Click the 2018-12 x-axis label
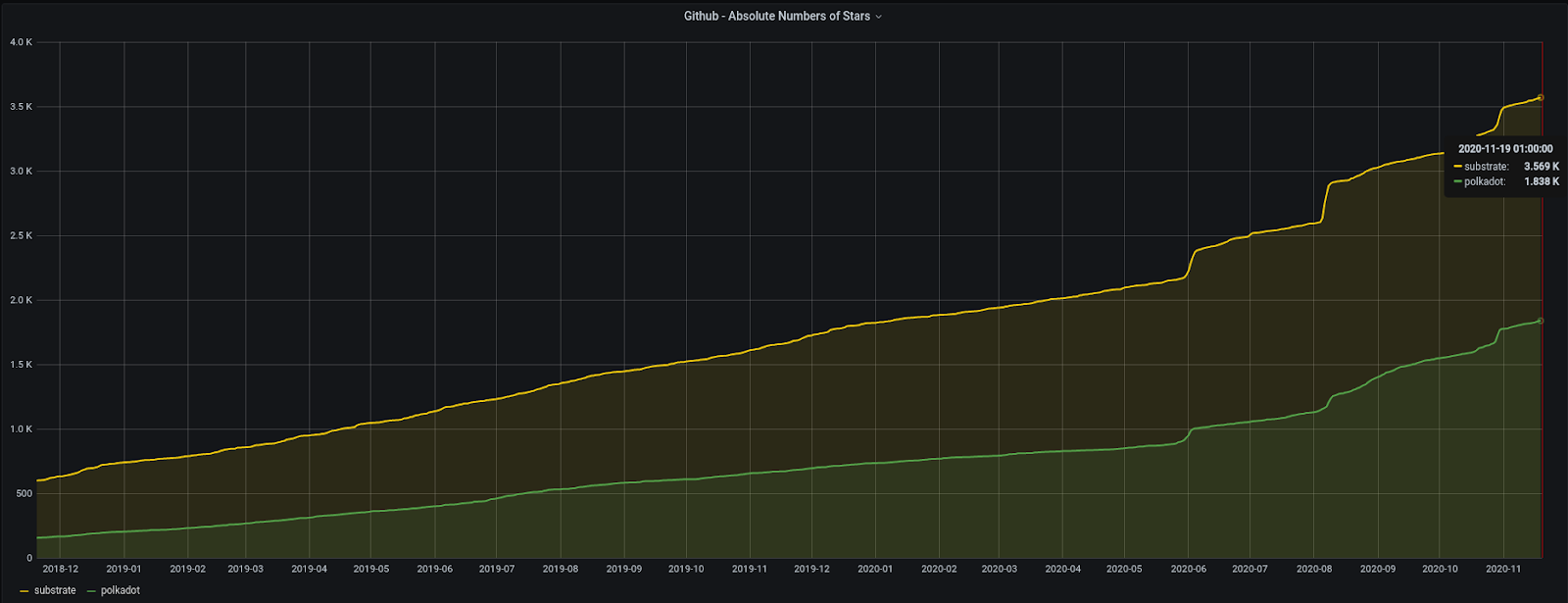This screenshot has height=603, width=1568. [x=60, y=569]
